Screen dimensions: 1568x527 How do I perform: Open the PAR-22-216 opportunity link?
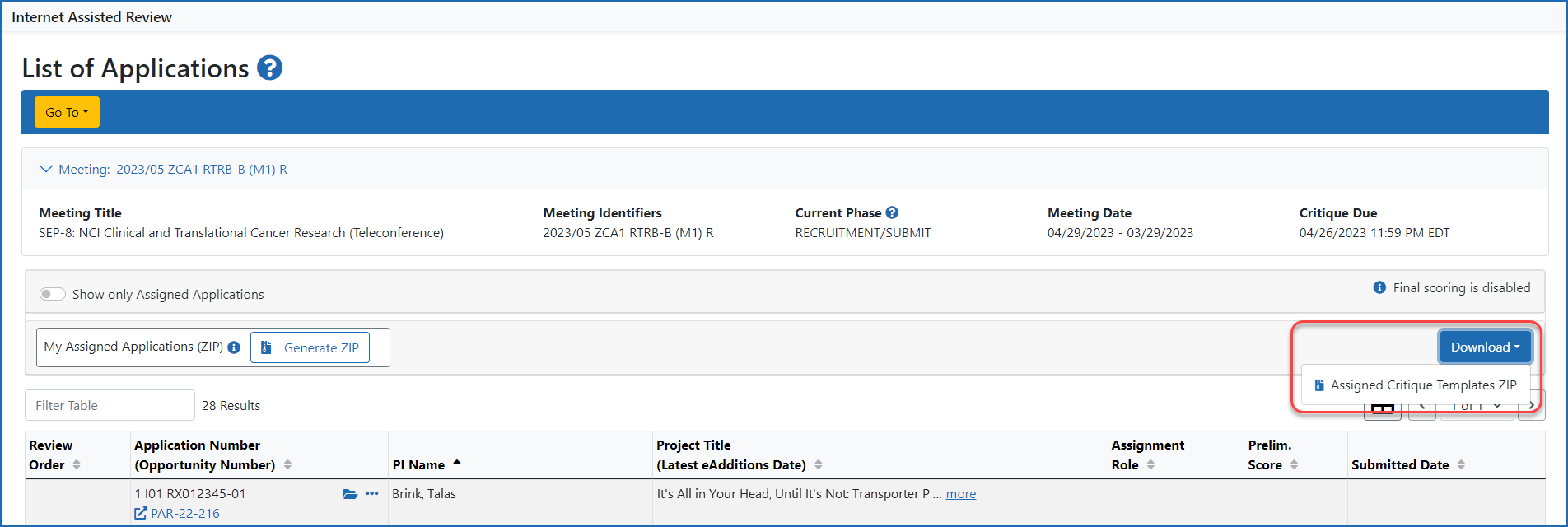pyautogui.click(x=184, y=514)
